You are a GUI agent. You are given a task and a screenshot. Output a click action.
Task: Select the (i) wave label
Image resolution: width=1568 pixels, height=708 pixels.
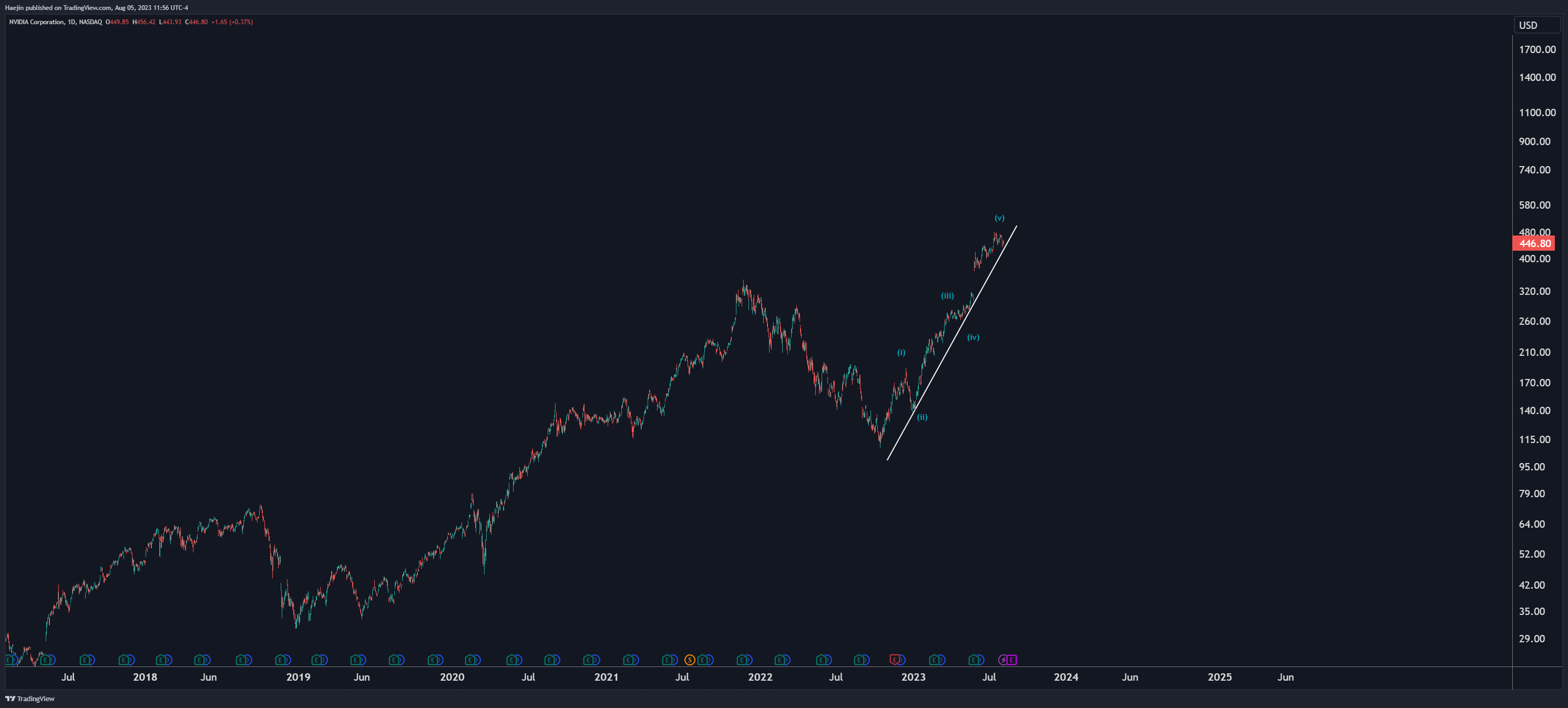(901, 353)
